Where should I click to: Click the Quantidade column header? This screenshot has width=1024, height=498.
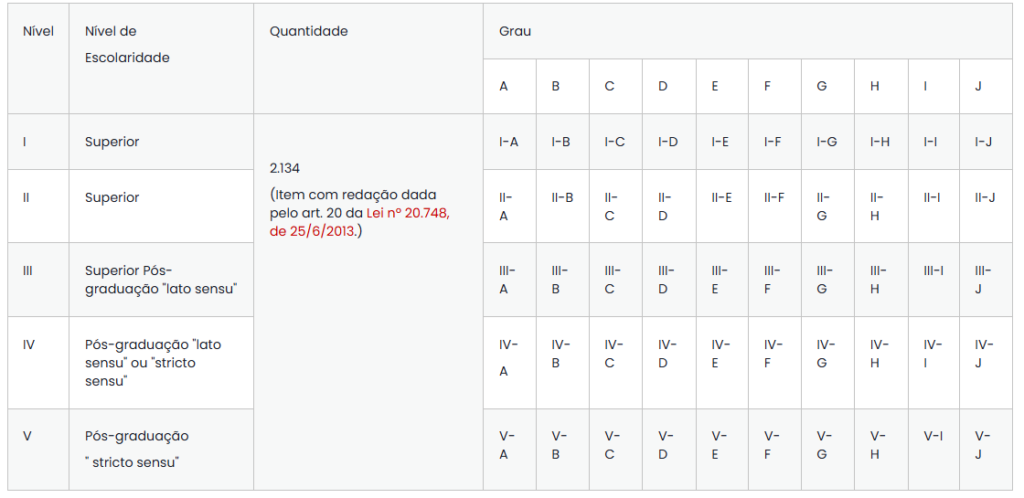coord(309,32)
